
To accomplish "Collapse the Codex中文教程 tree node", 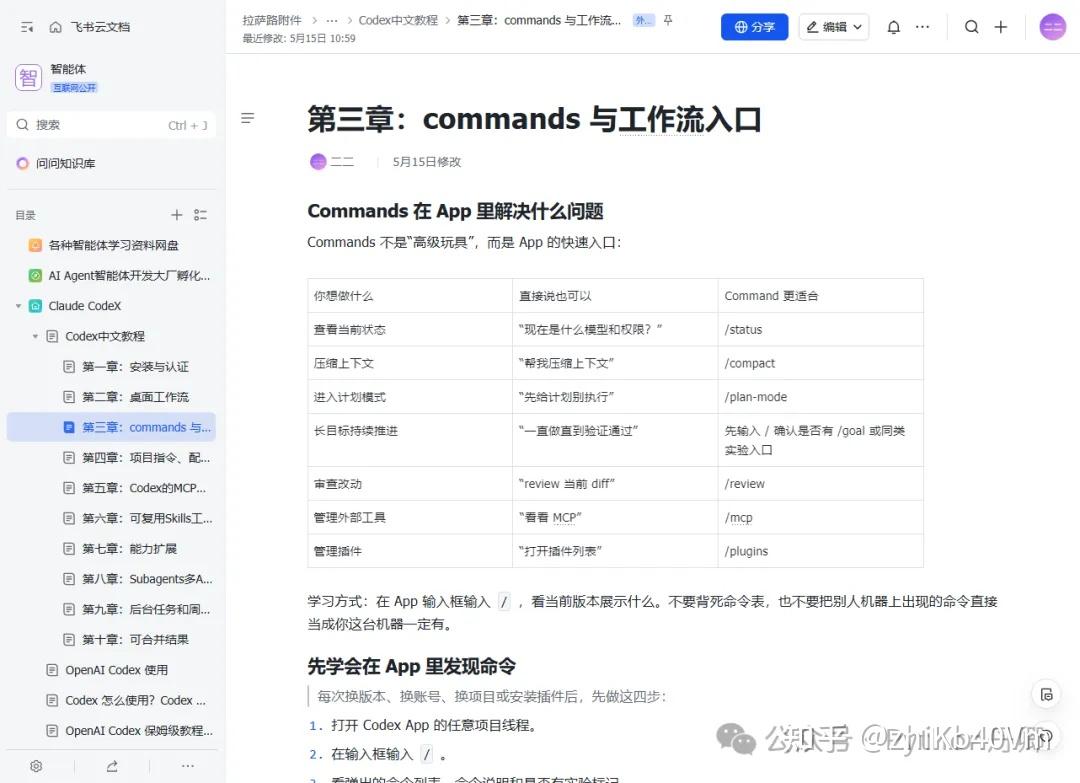I will (x=35, y=336).
